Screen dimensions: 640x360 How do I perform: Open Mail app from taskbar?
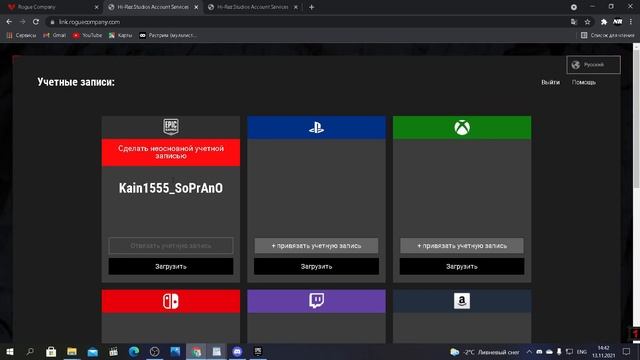click(93, 351)
